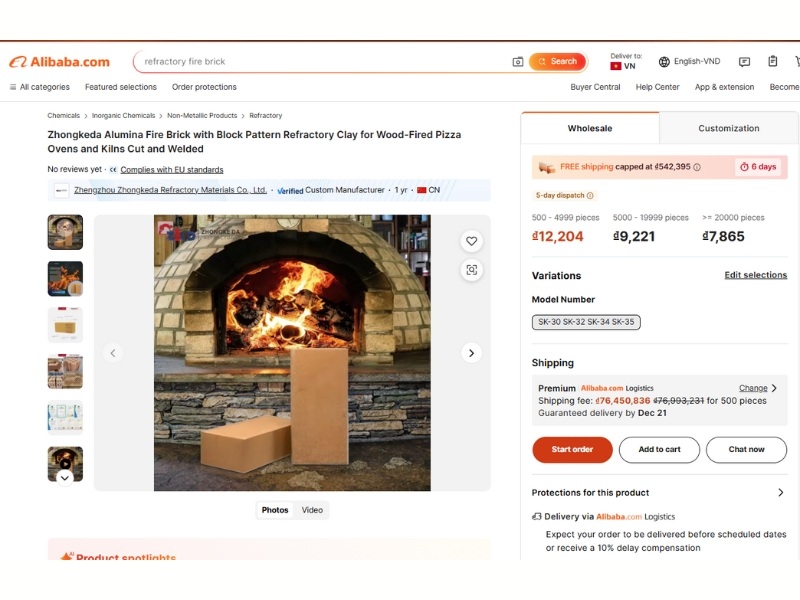Click the refractory fire brick search field
Viewport: 800px width, 600px height.
pyautogui.click(x=320, y=62)
